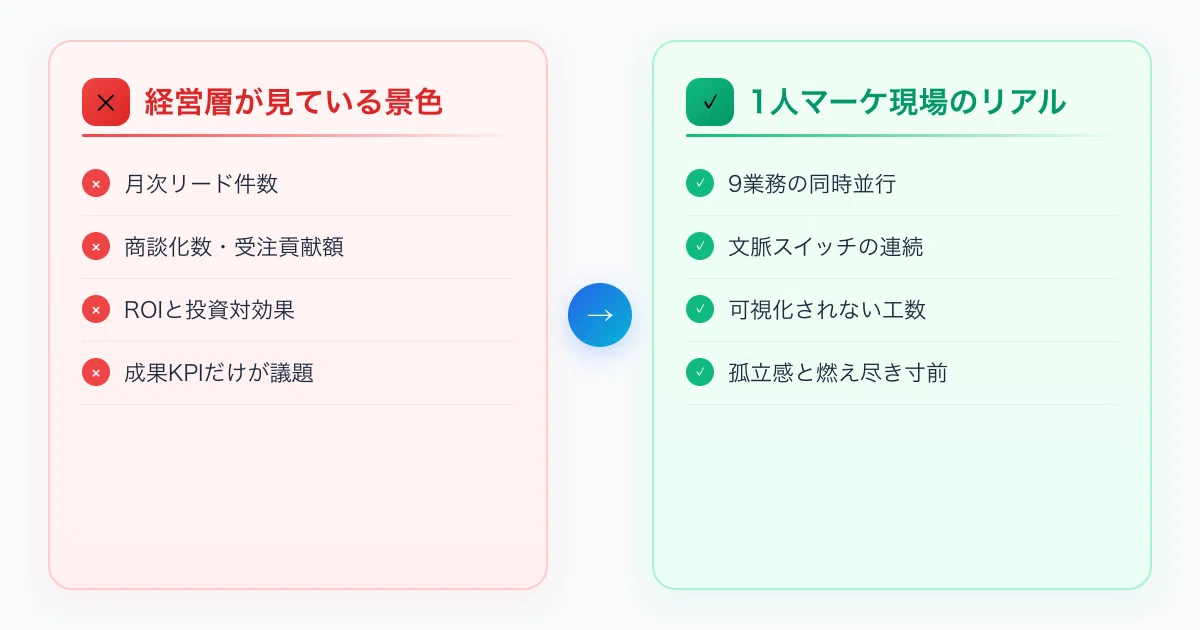Click the large green checkmark icon beside 1人マーケ現場のリアル
The image size is (1200, 630).
[710, 102]
